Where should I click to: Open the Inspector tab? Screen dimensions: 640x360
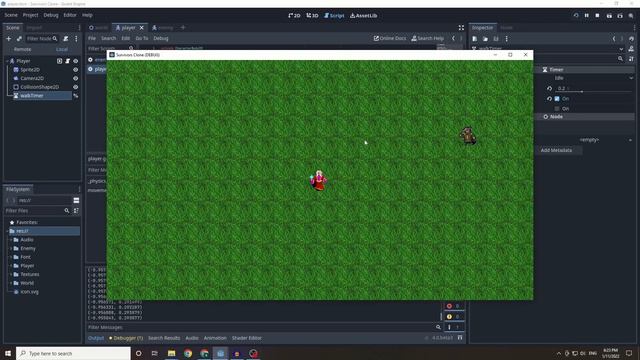click(482, 28)
